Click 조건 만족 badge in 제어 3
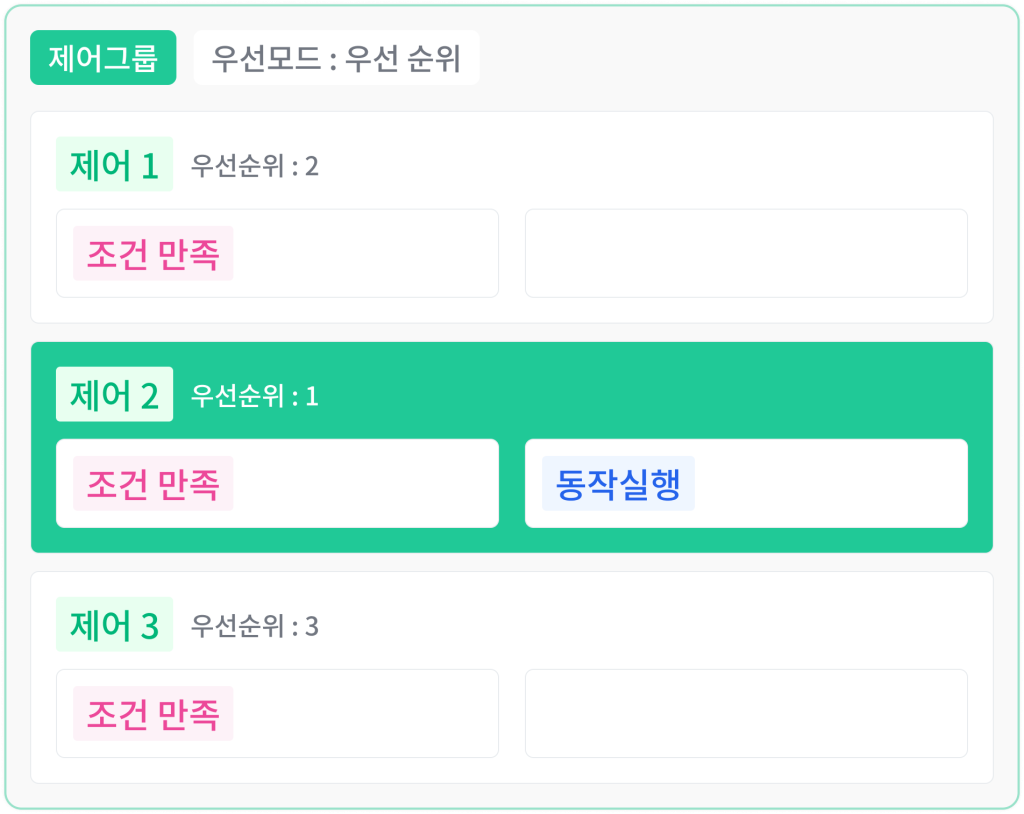 [153, 713]
